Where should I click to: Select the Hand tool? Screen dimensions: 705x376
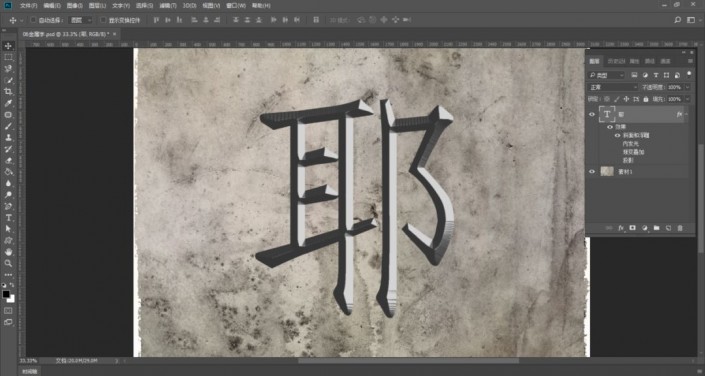pyautogui.click(x=8, y=252)
